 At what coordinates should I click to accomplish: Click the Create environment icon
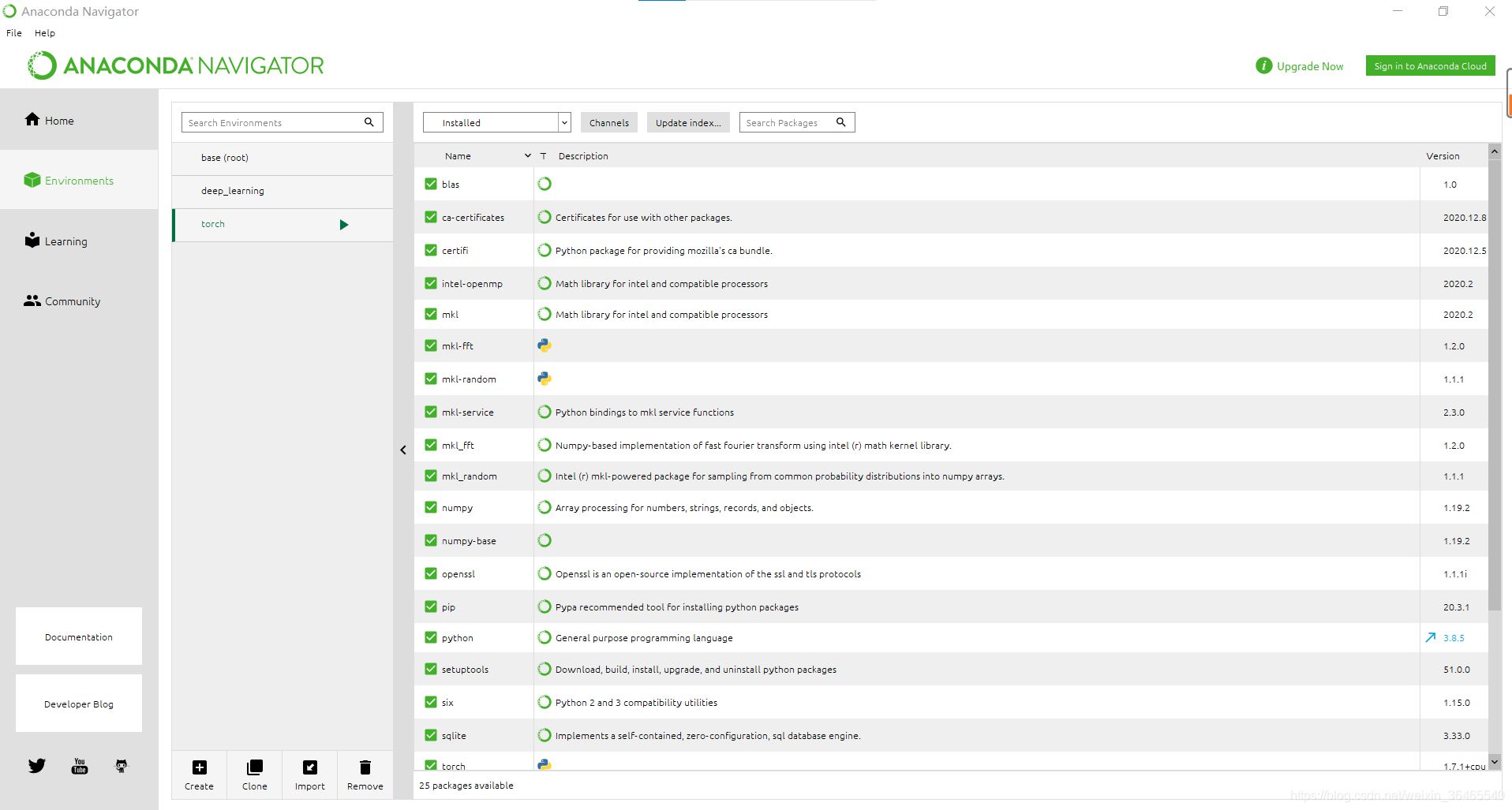click(x=200, y=767)
